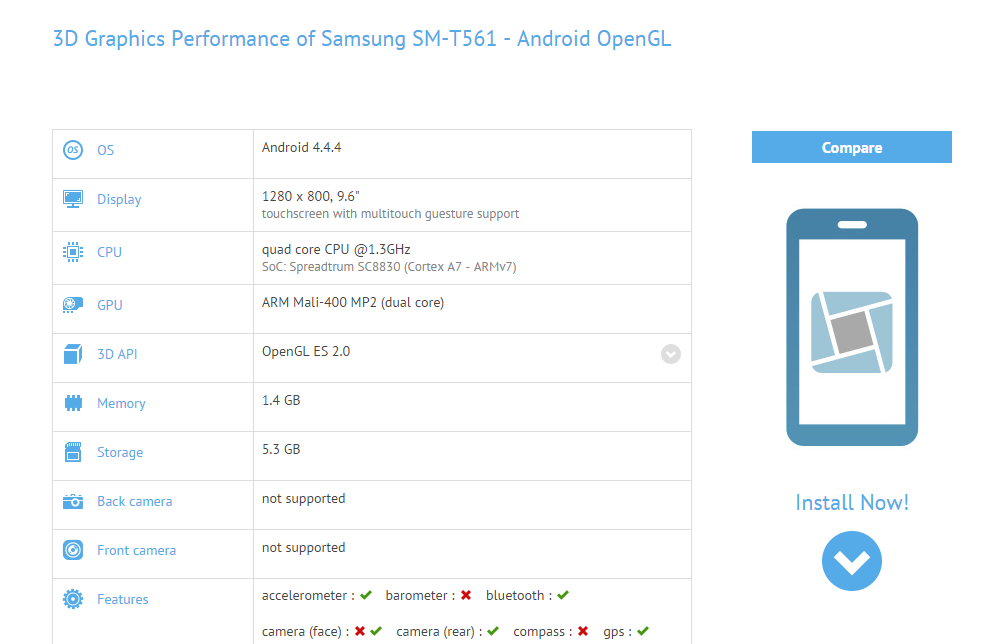Screen dimensions: 996x644
Task: Expand the OpenGL ES 2.0 details
Action: (671, 354)
